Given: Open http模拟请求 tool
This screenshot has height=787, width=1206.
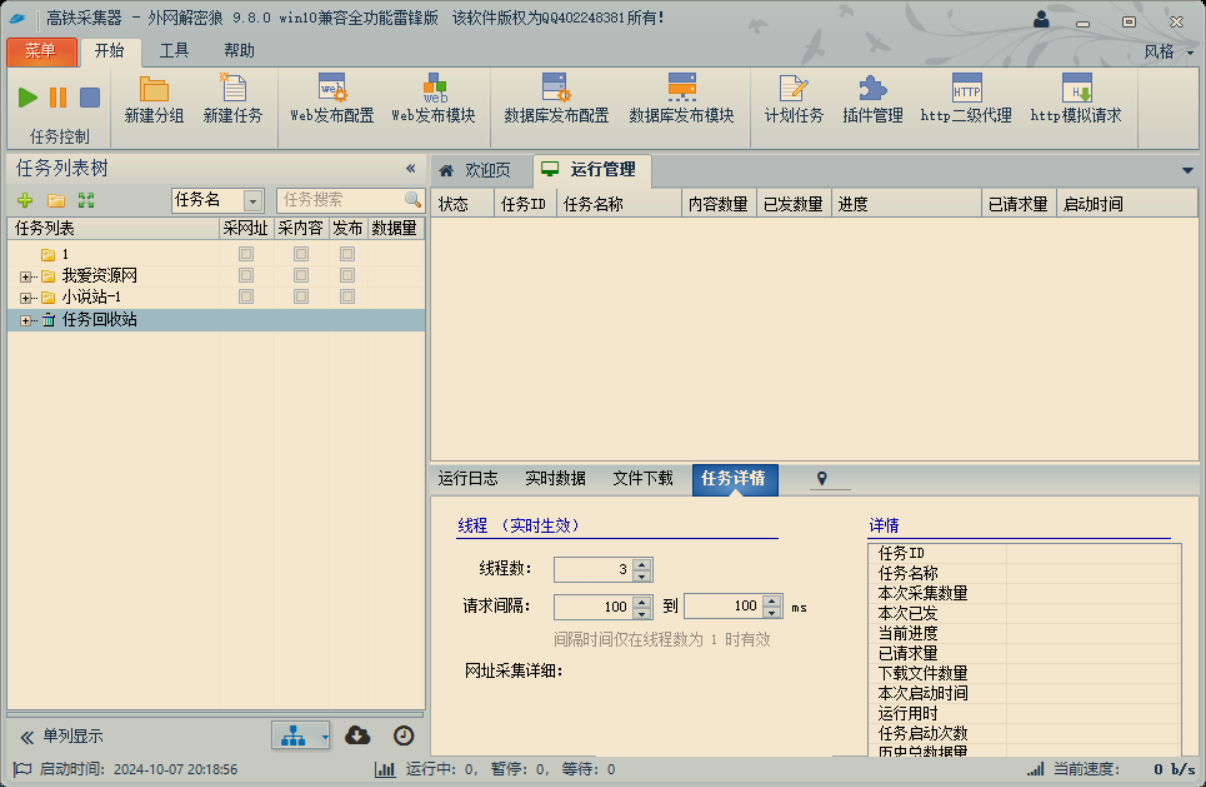Looking at the screenshot, I should point(1076,99).
